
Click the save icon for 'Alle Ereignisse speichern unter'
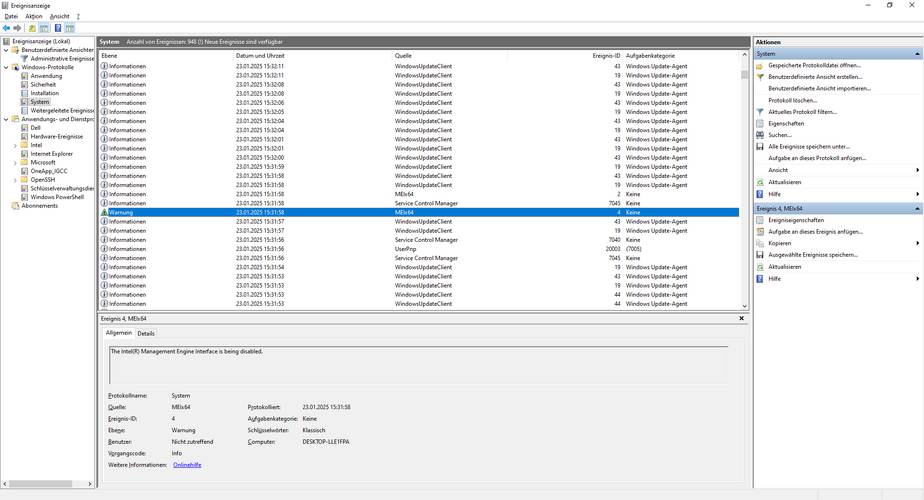coord(760,147)
